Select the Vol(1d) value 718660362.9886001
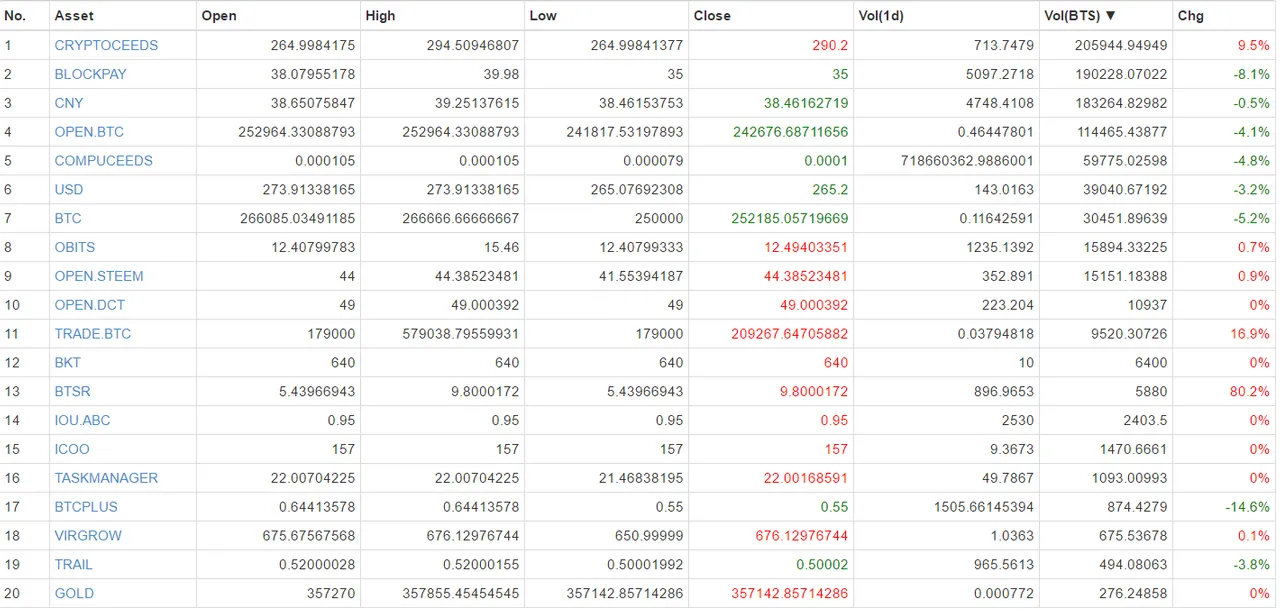Viewport: 1280px width, 613px height. 968,161
